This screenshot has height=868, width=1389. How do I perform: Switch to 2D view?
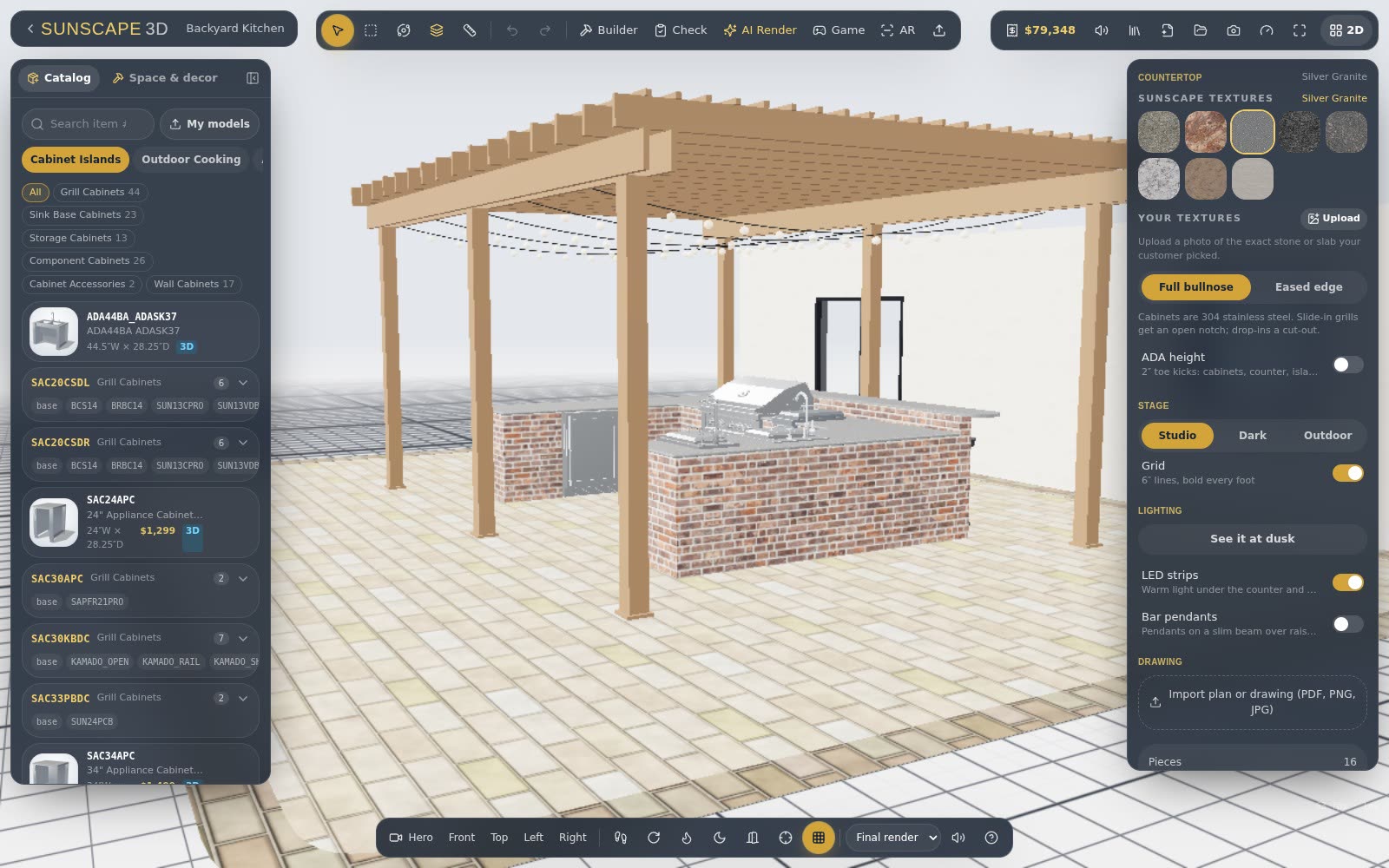(x=1346, y=30)
